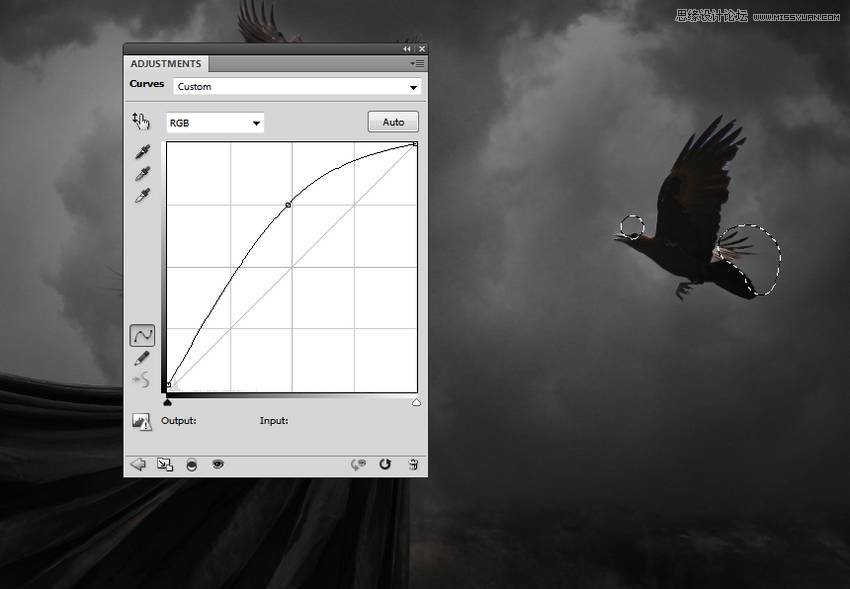The width and height of the screenshot is (850, 589).
Task: Enable edit points curve mode
Action: click(x=142, y=336)
